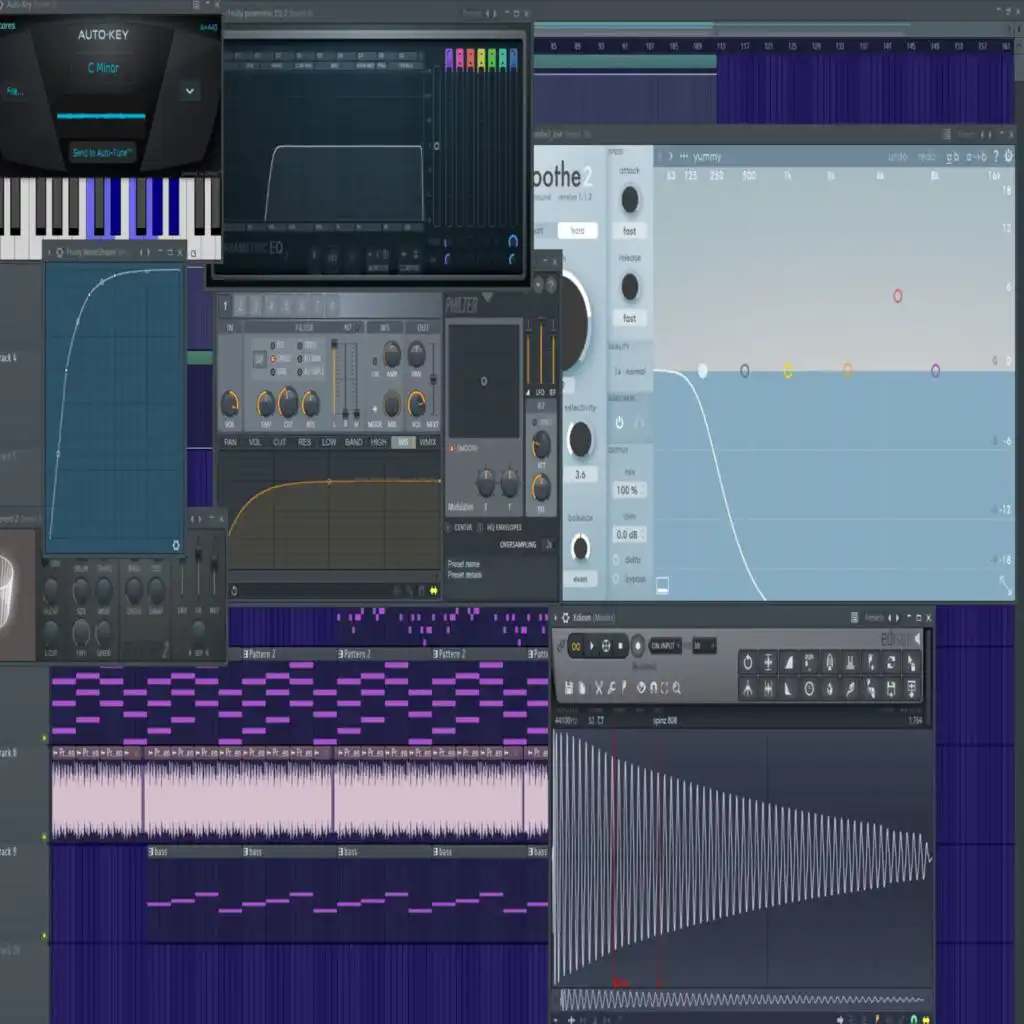Click the Soothe2 a→b copy button
The image size is (1024, 1024).
[x=976, y=157]
